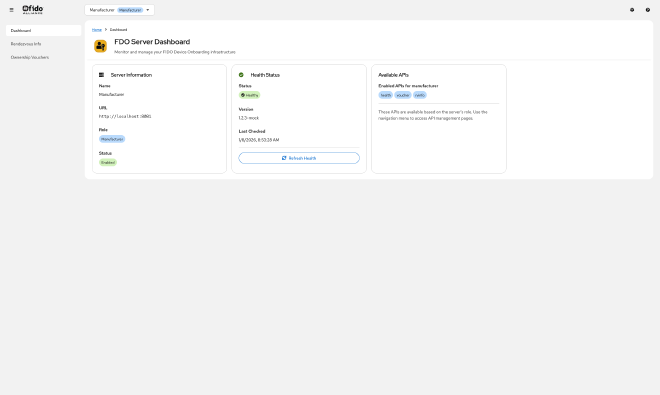
Task: Click the orange dashboard key icon
Action: [x=100, y=46]
